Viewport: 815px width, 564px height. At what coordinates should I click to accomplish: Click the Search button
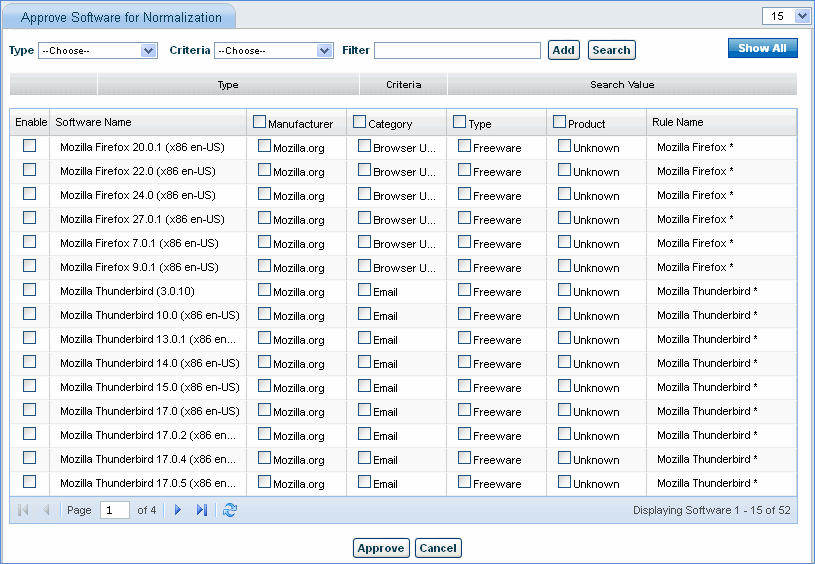pyautogui.click(x=611, y=50)
